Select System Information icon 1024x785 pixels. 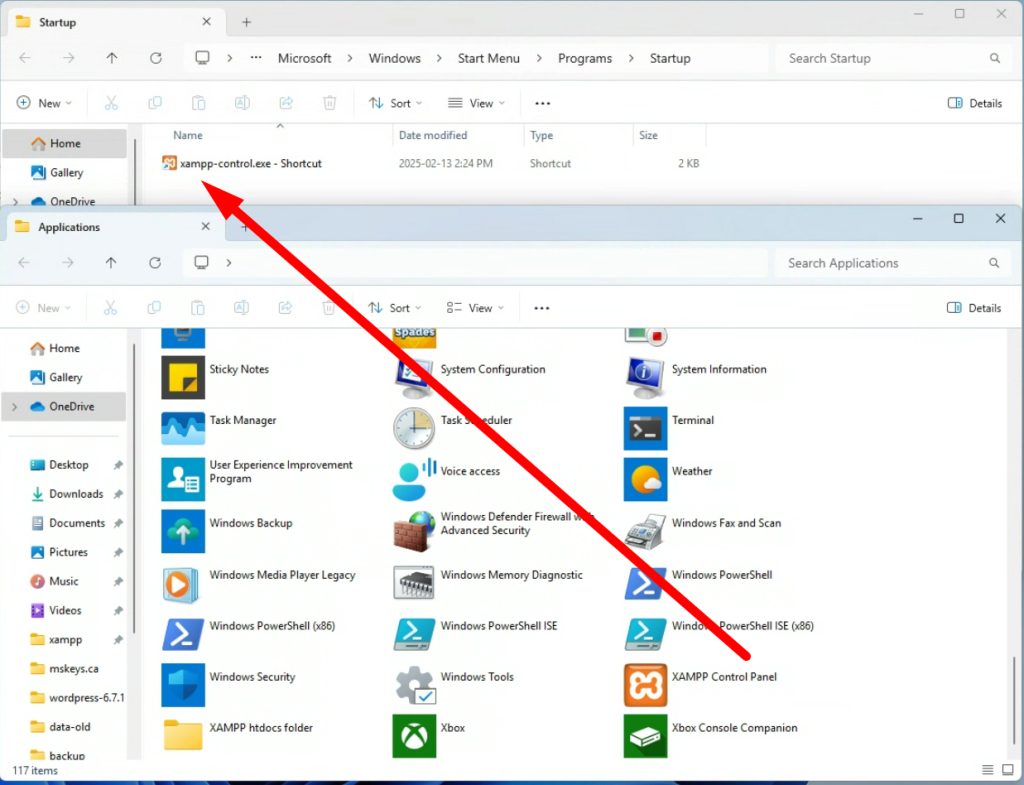tap(645, 377)
